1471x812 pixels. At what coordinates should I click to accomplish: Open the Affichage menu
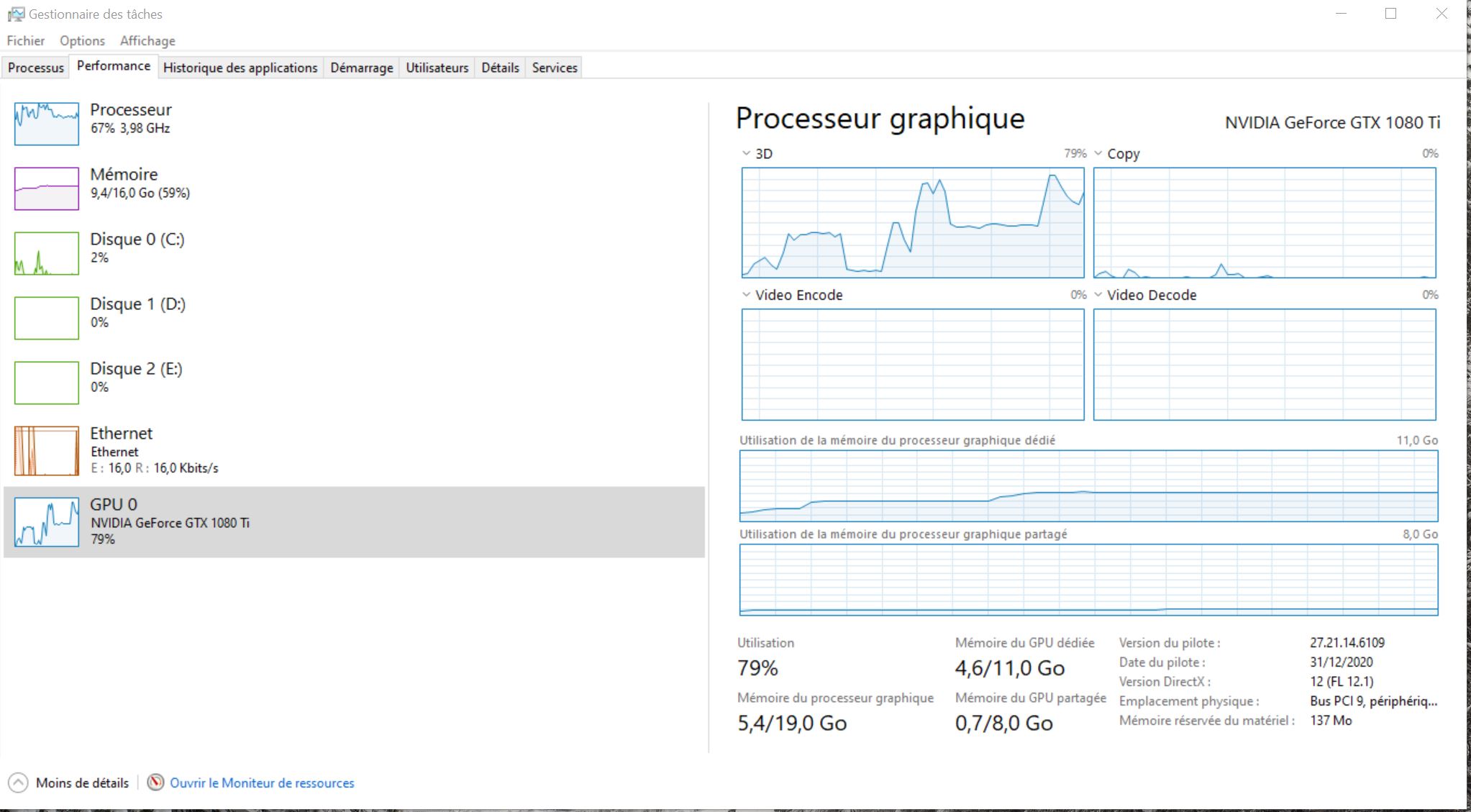[147, 41]
